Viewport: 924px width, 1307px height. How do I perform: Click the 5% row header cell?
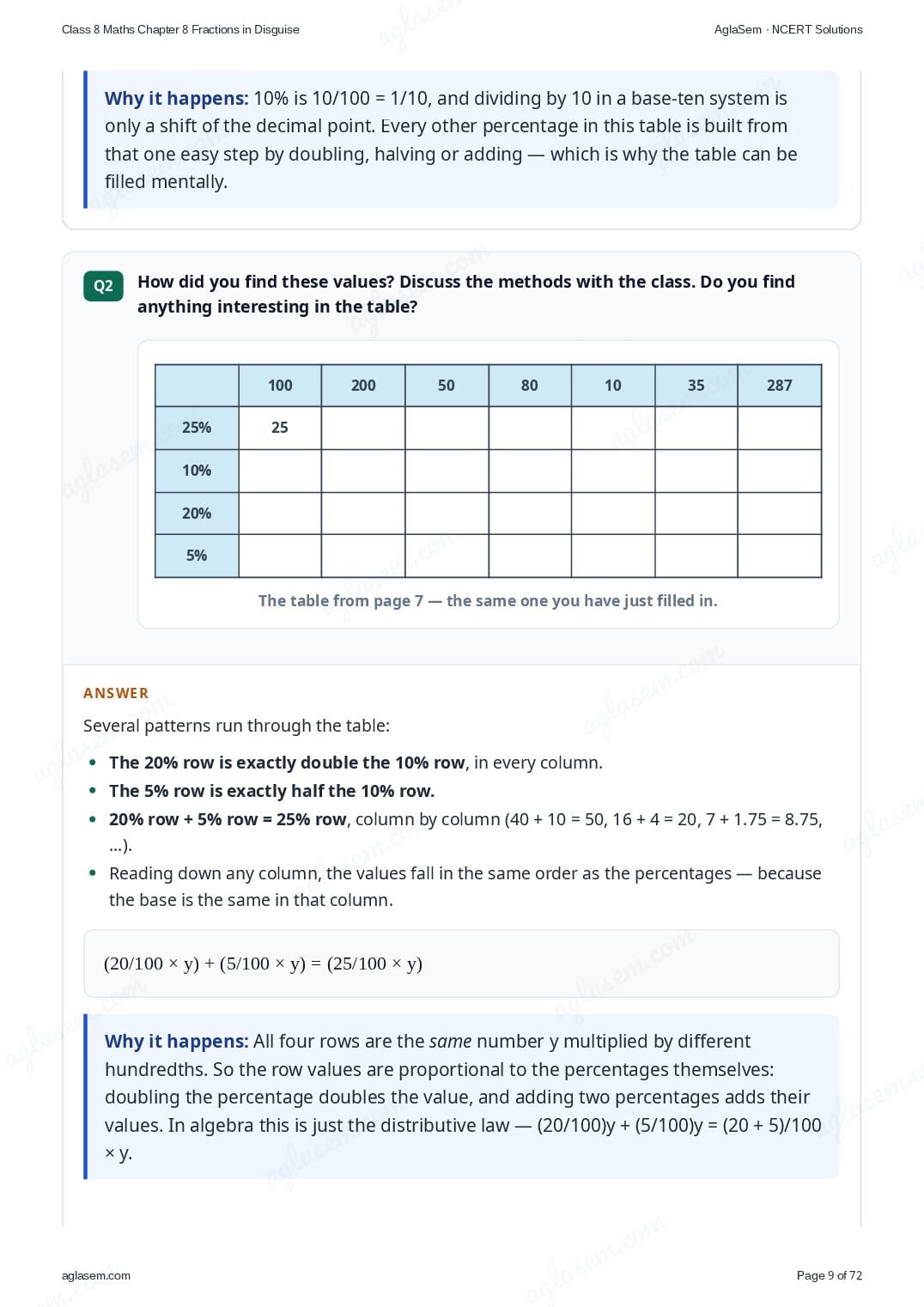click(x=197, y=556)
